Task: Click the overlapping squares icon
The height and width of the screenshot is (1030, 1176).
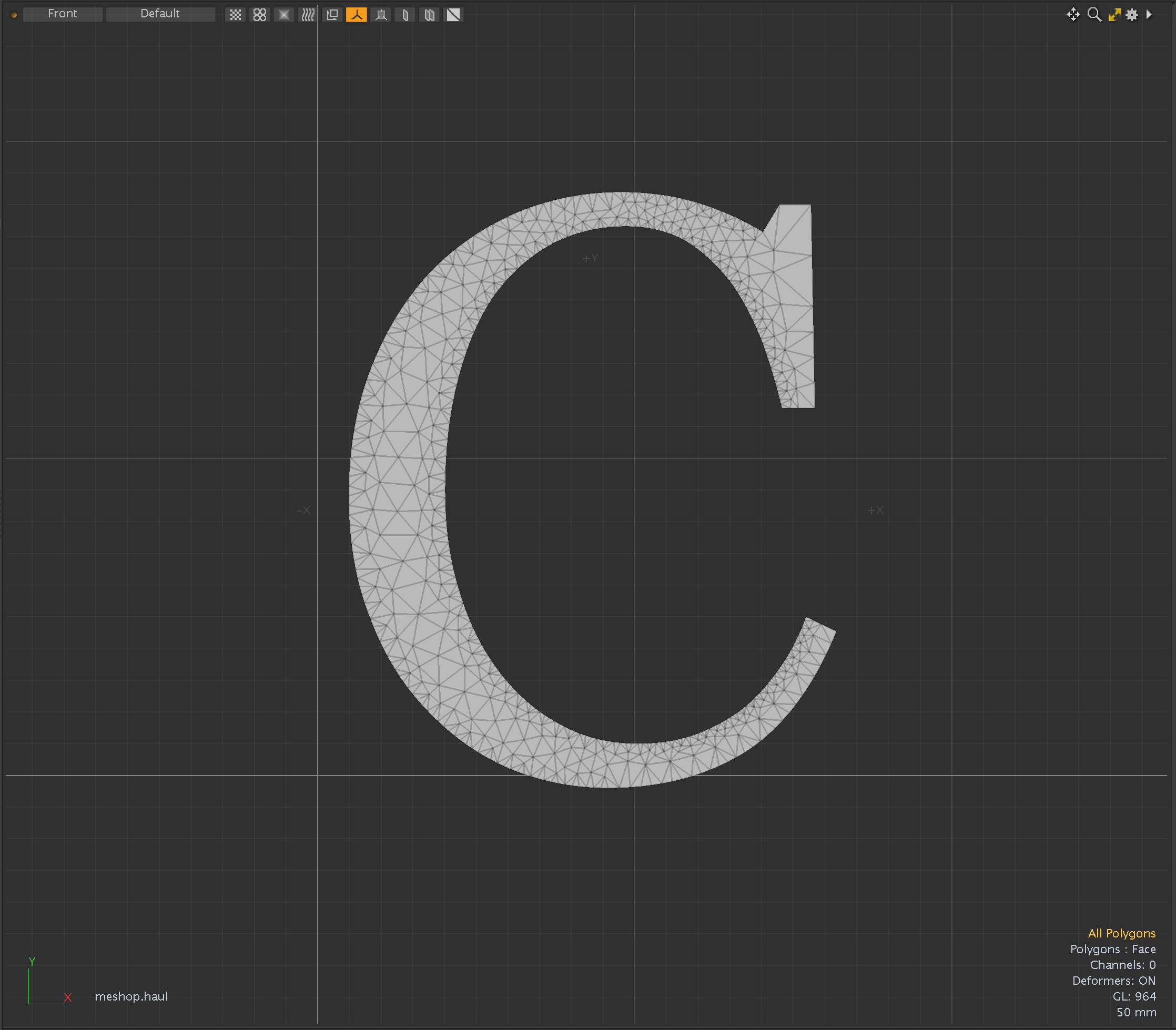Action: (x=332, y=14)
